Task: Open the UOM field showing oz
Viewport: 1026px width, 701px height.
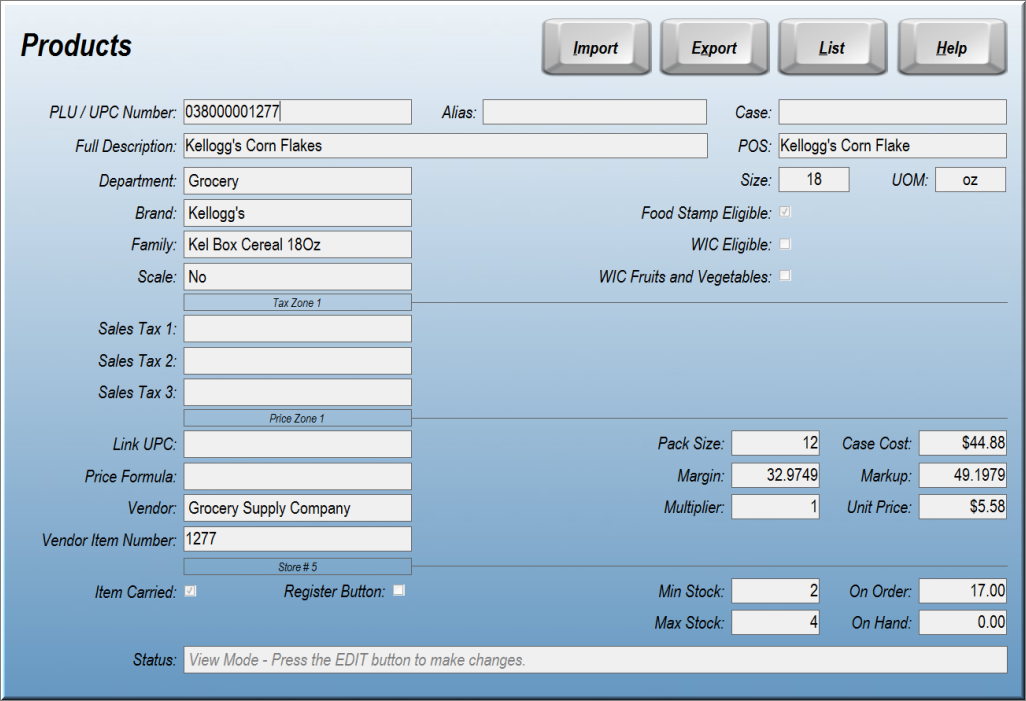Action: click(970, 179)
